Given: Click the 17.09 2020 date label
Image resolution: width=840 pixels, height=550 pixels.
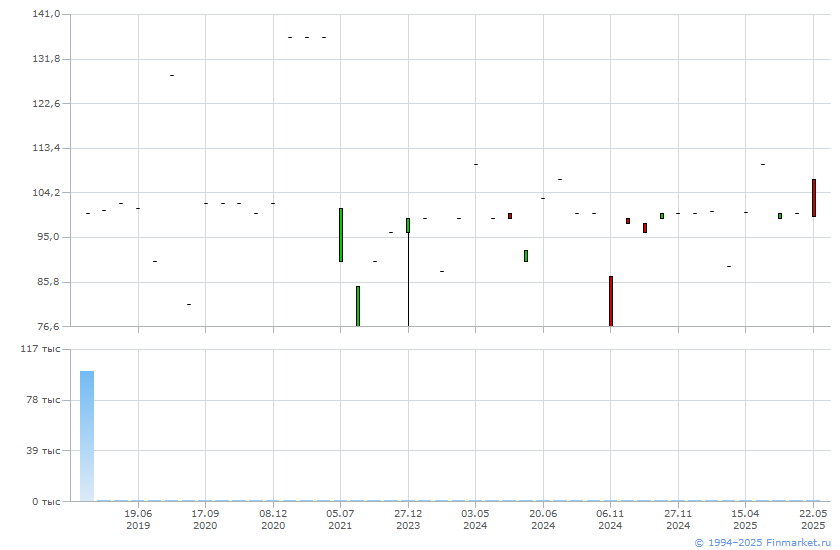Looking at the screenshot, I should click(205, 519).
